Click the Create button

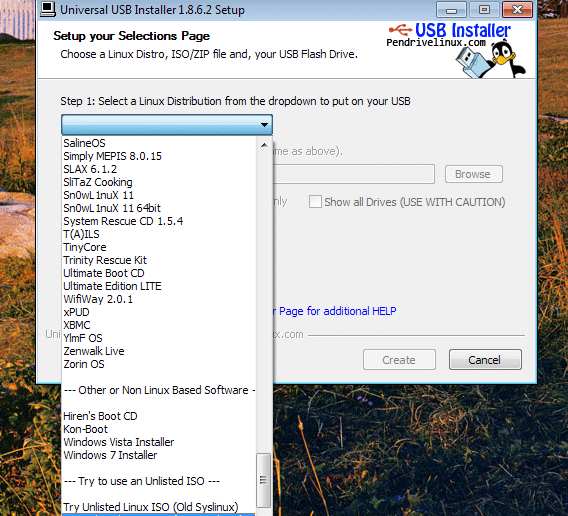pyautogui.click(x=399, y=360)
